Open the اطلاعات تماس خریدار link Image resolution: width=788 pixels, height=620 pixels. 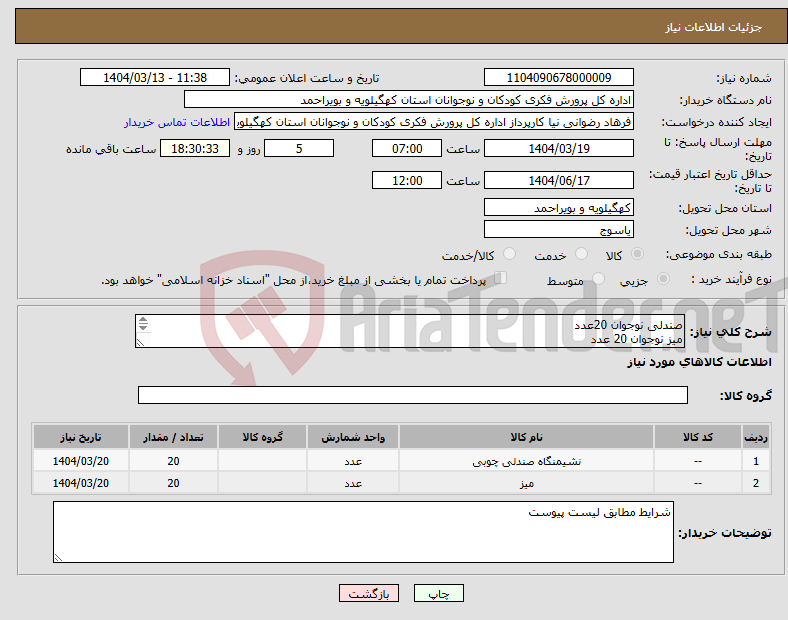pyautogui.click(x=177, y=122)
